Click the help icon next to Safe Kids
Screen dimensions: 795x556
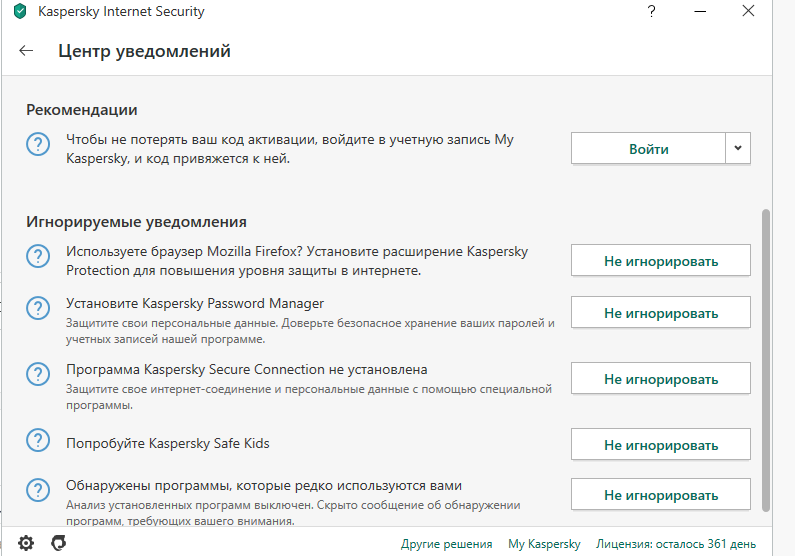pyautogui.click(x=38, y=440)
